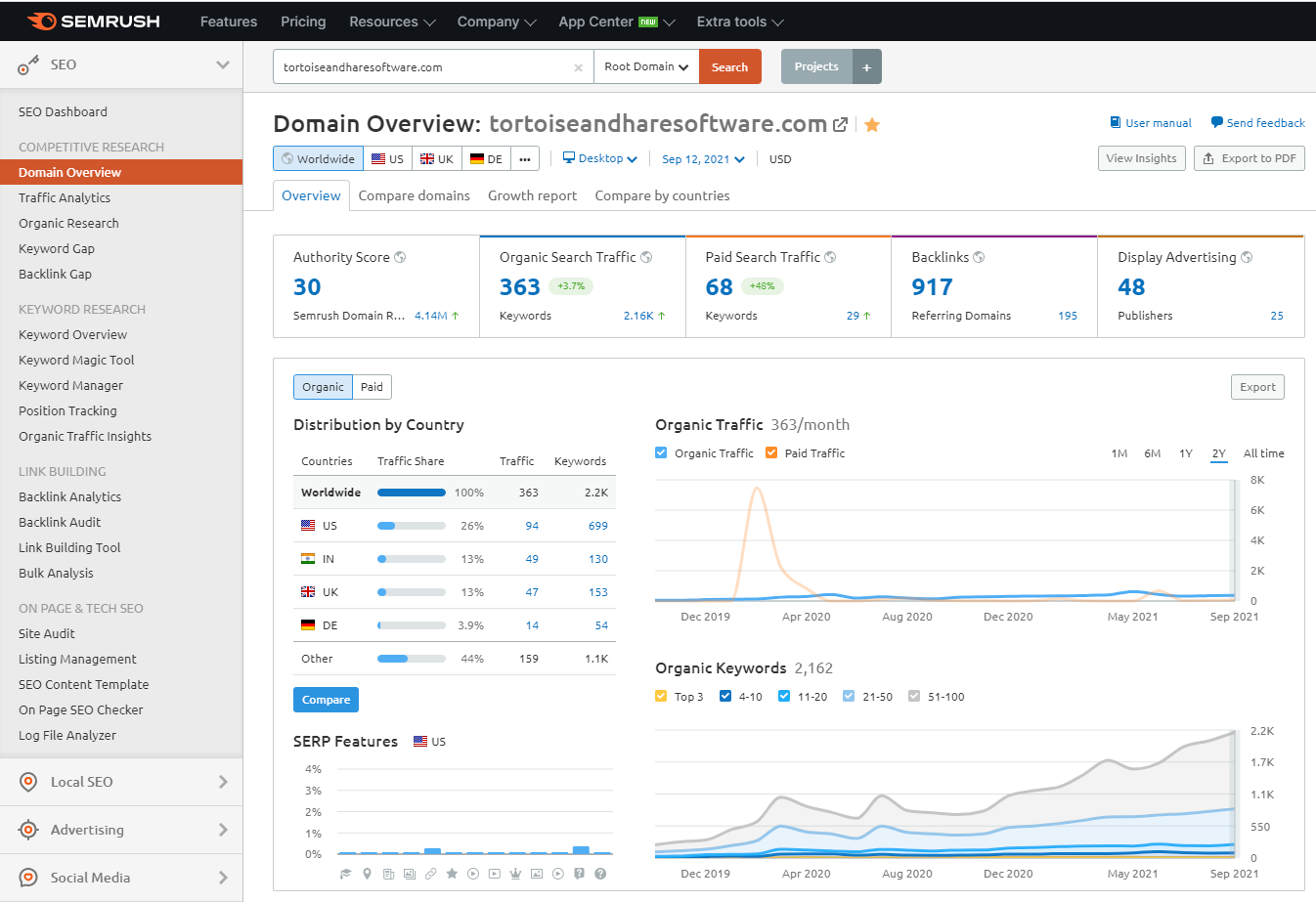Open Backlink Analytics in the sidebar
The height and width of the screenshot is (902, 1316).
[x=69, y=496]
